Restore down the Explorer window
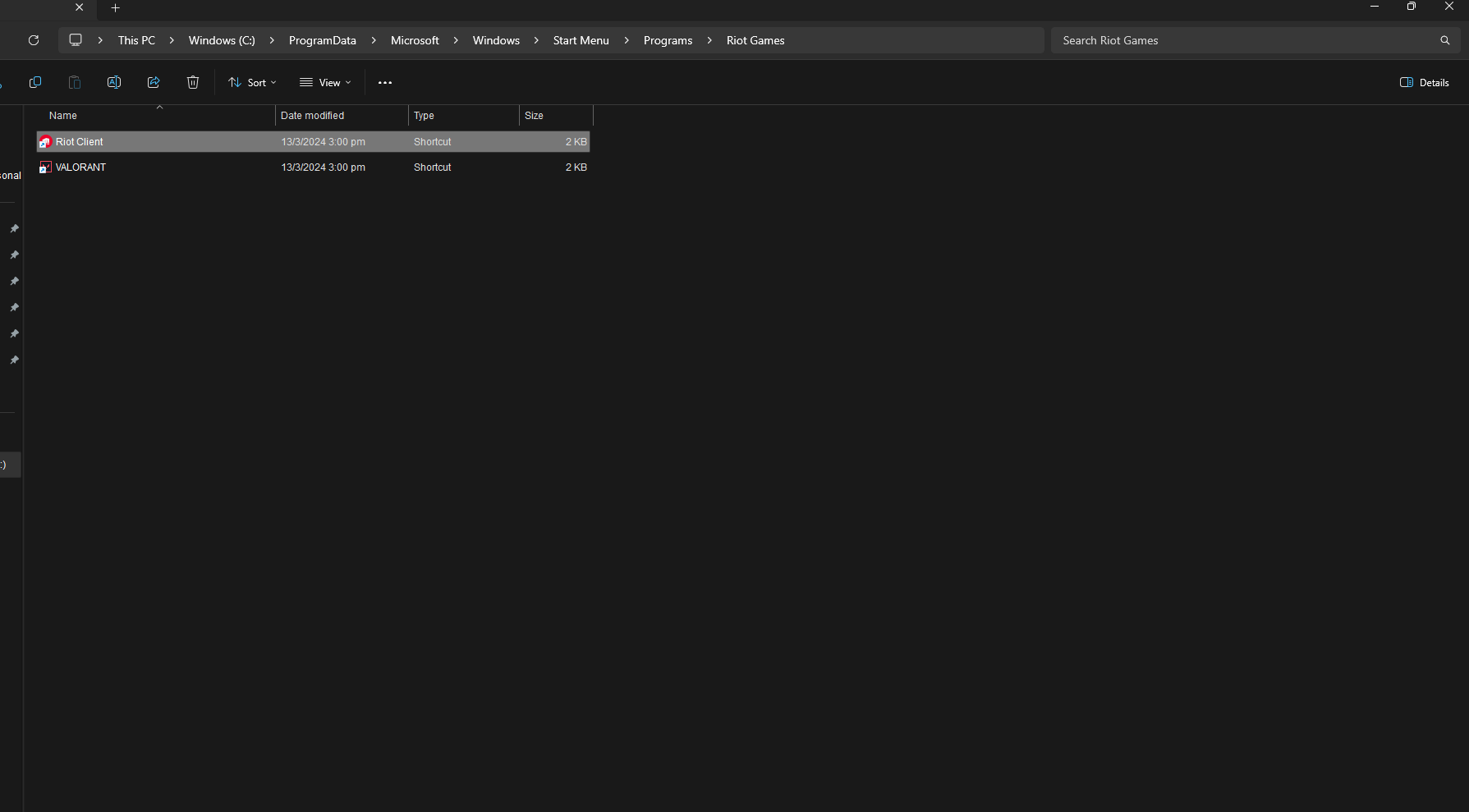 (1412, 7)
